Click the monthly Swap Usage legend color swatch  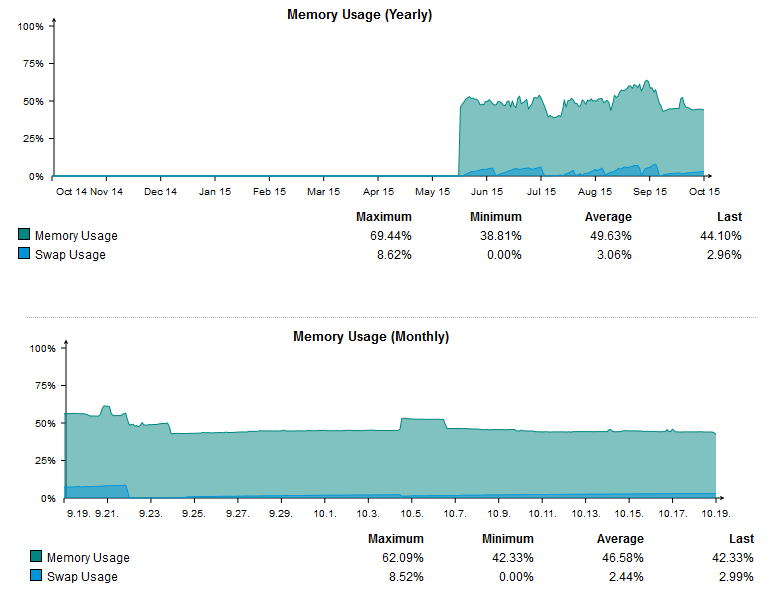pos(36,576)
